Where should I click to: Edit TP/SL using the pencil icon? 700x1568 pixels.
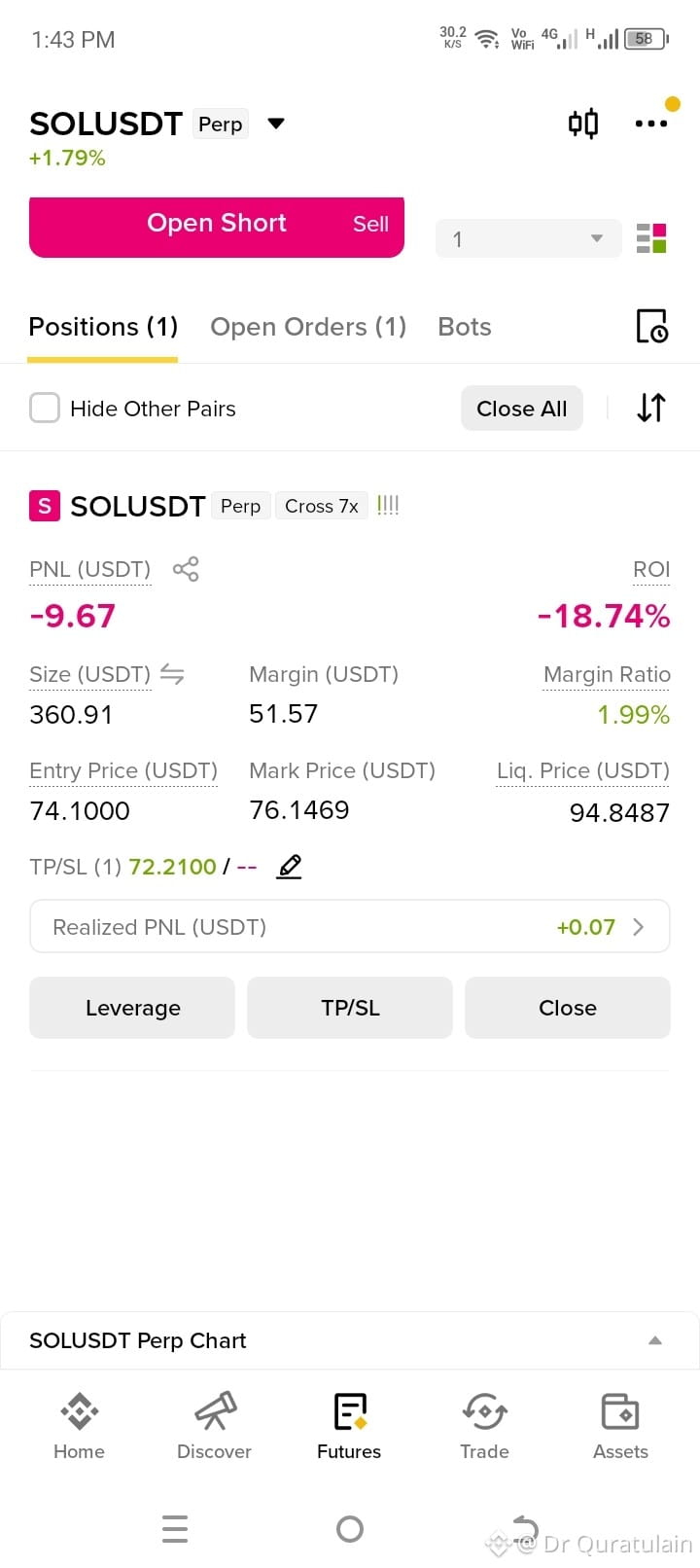pos(290,866)
